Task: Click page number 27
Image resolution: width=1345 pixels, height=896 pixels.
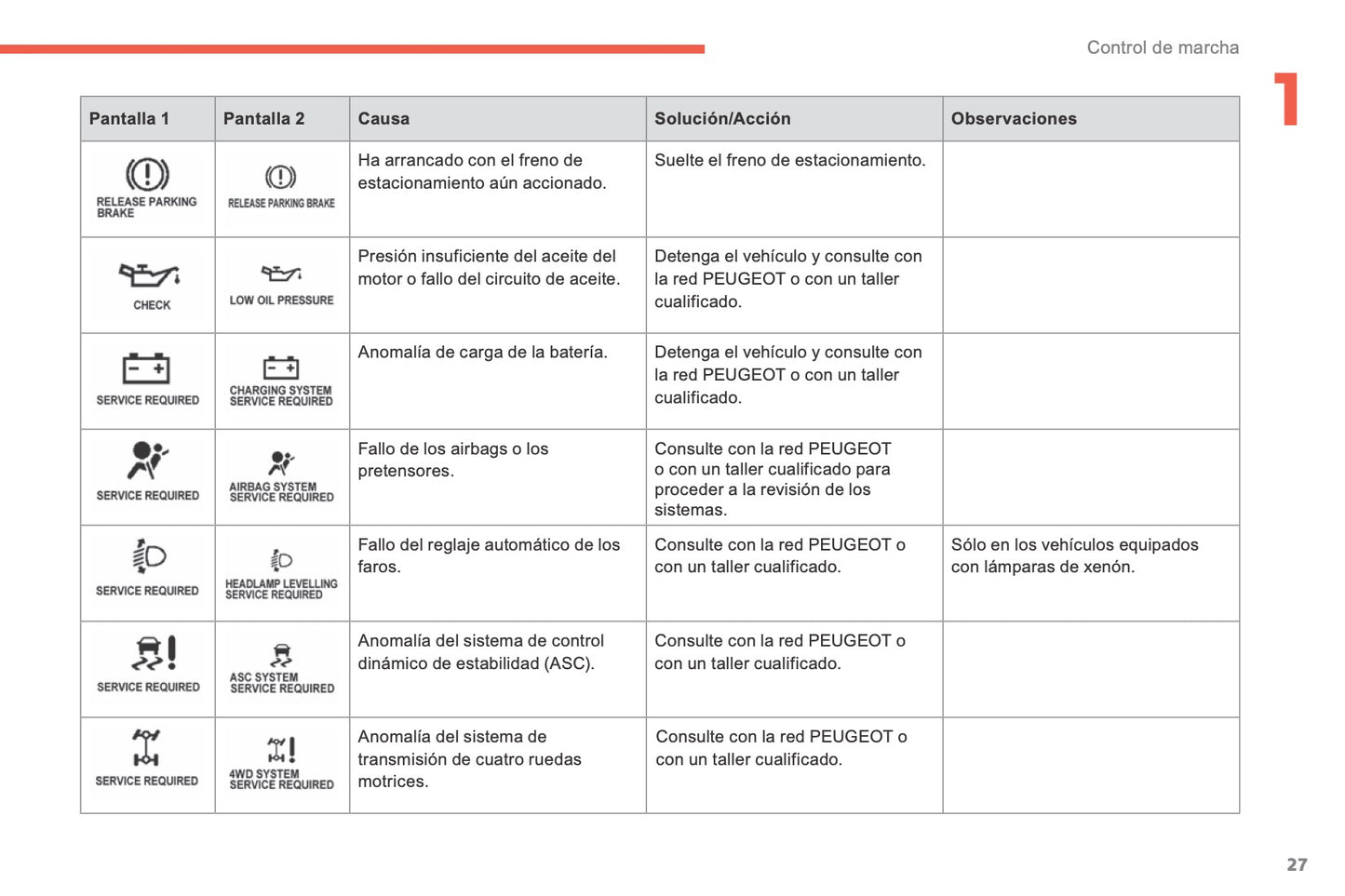Action: click(x=1297, y=865)
